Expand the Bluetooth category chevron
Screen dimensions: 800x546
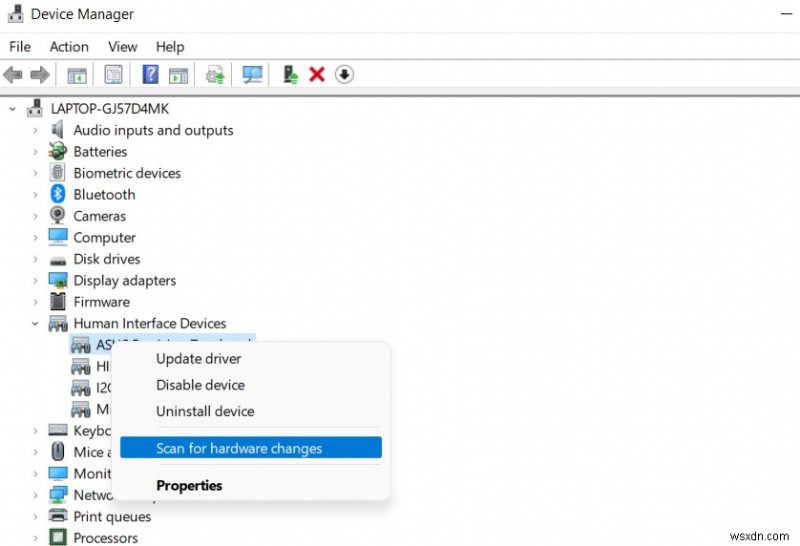35,194
